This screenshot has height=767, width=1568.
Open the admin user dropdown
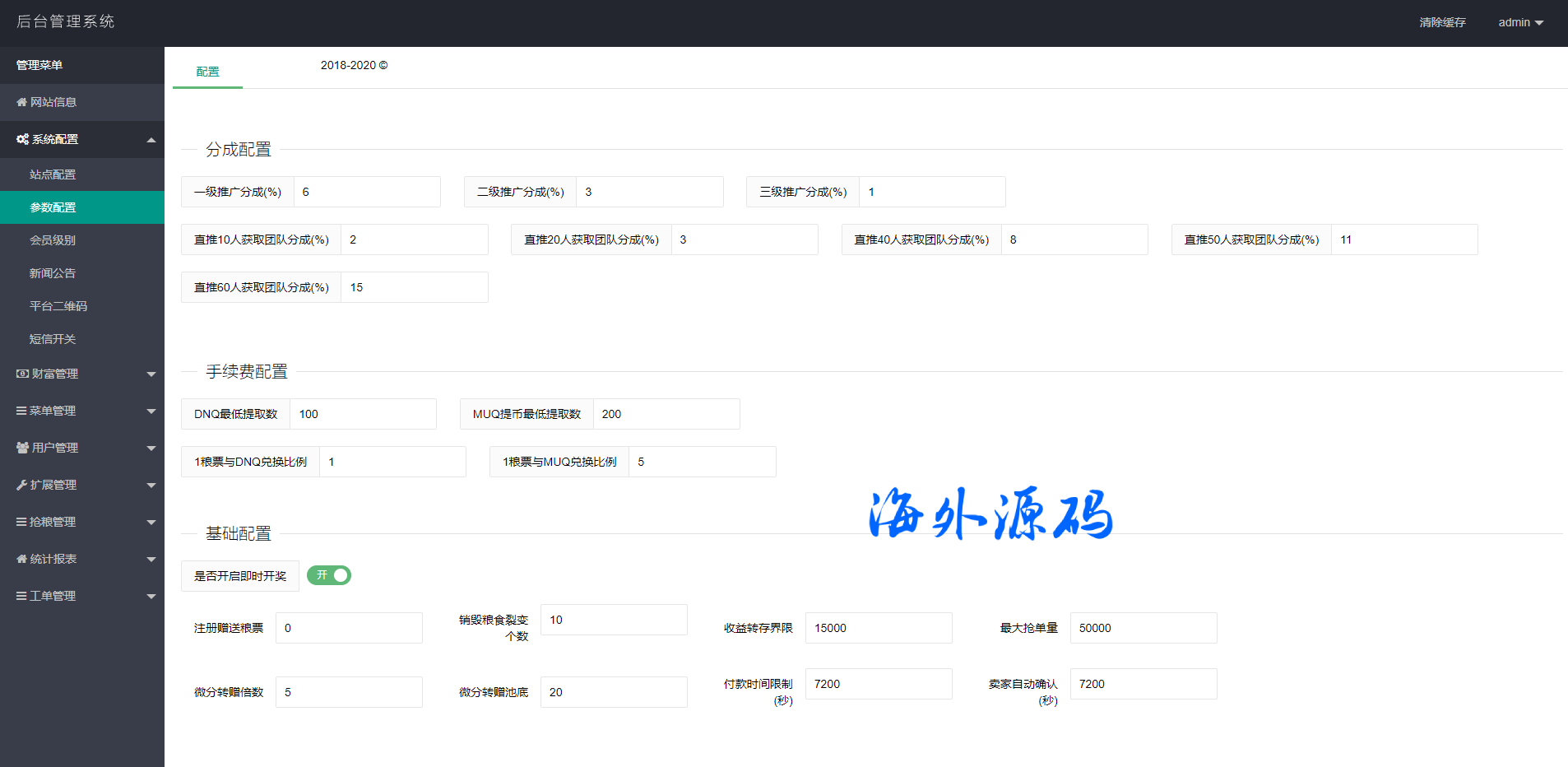pos(1520,22)
